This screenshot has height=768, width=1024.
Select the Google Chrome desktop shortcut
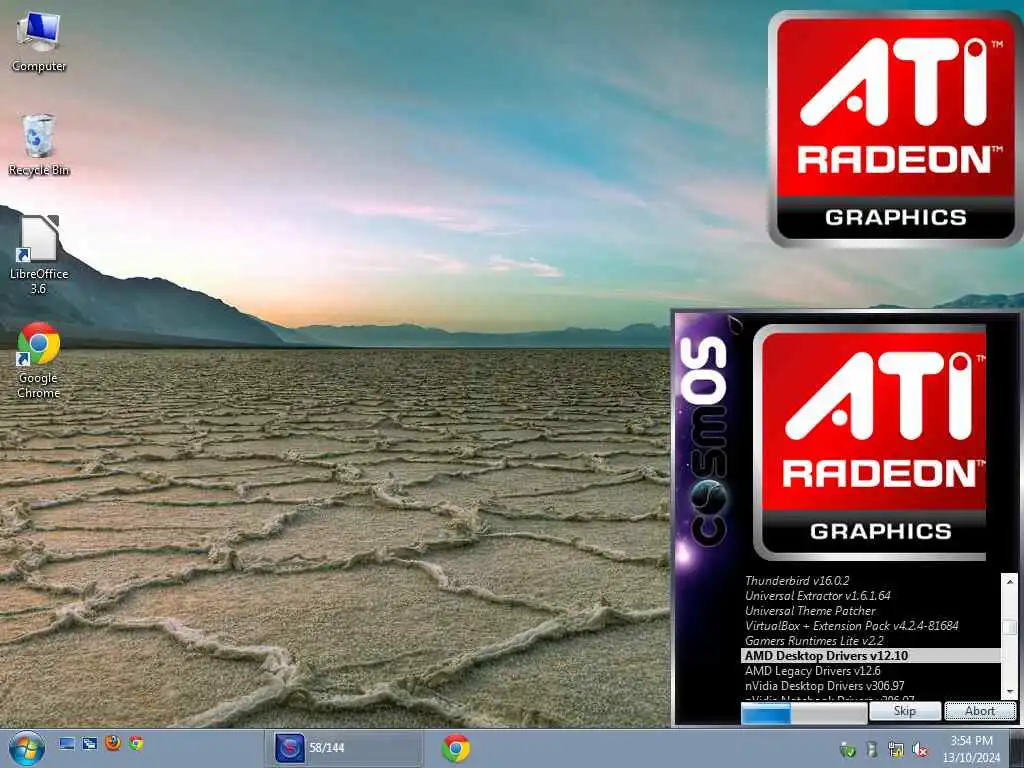click(39, 360)
